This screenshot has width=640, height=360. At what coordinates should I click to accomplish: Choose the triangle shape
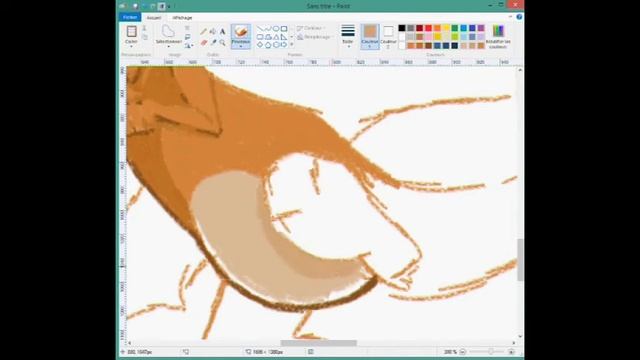(276, 37)
